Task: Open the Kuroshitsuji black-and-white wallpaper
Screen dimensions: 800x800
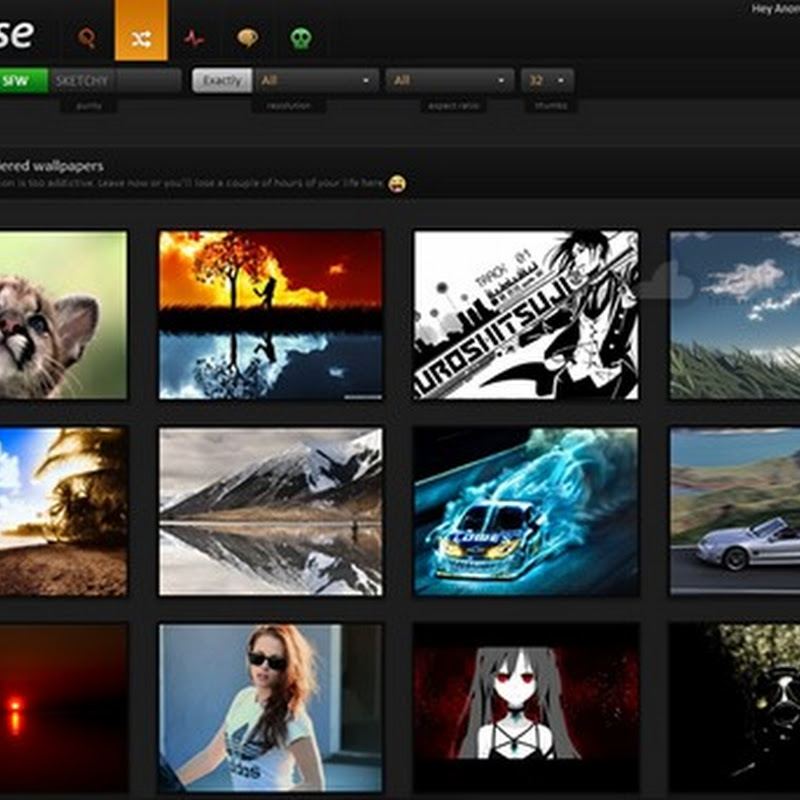Action: click(526, 315)
